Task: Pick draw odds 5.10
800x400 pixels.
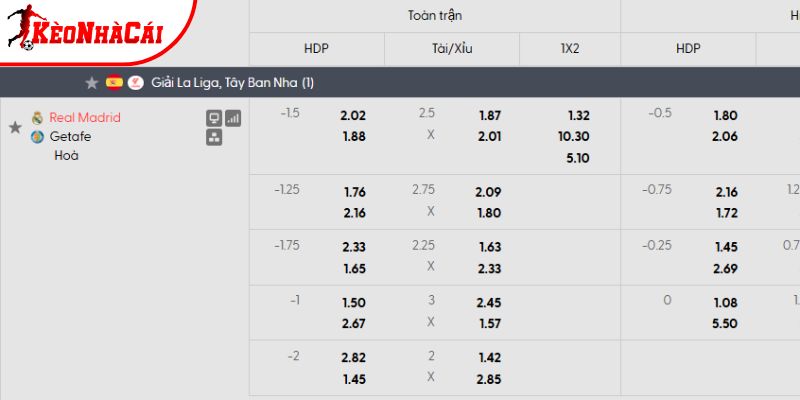Action: [578, 157]
